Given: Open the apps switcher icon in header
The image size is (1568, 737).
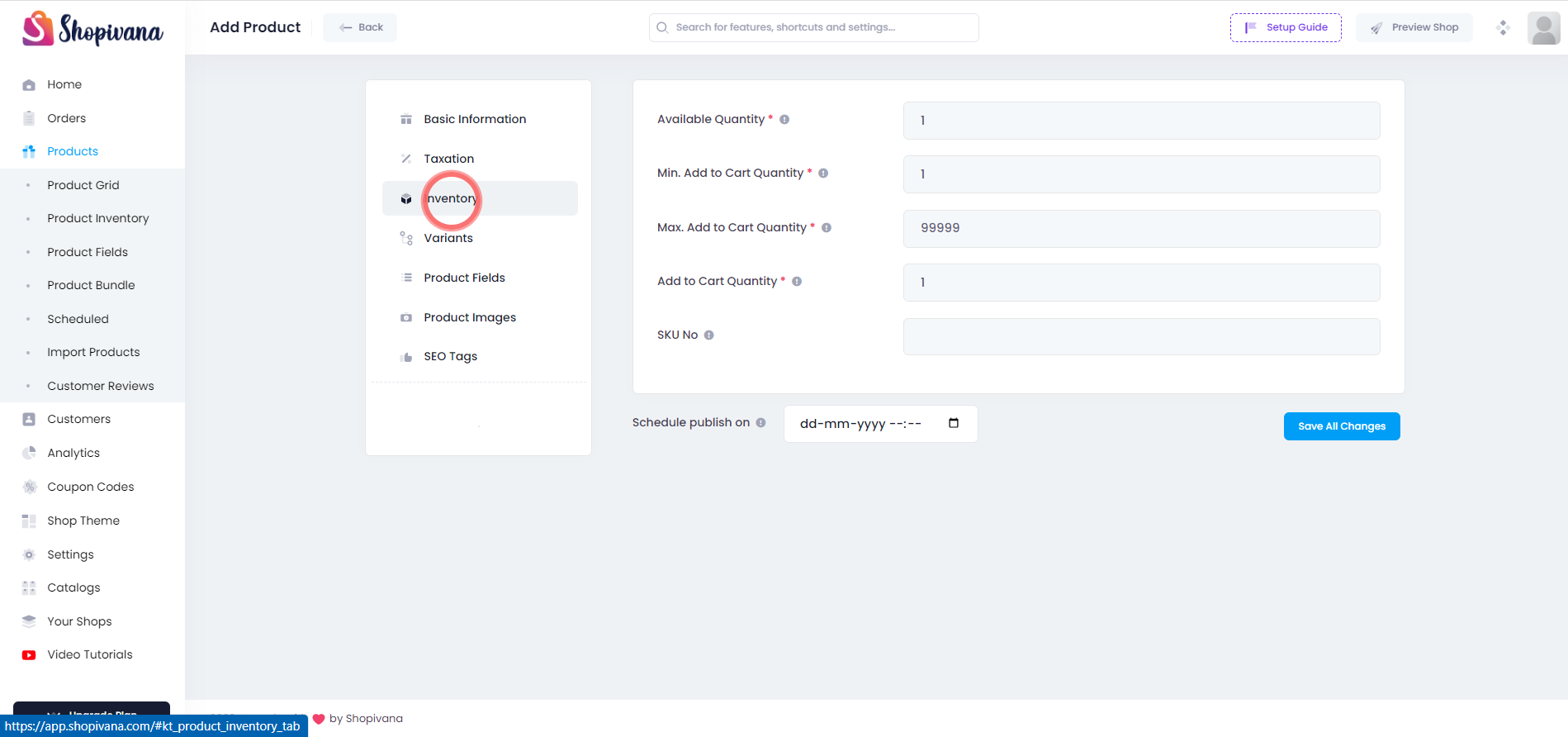Looking at the screenshot, I should [x=1503, y=27].
